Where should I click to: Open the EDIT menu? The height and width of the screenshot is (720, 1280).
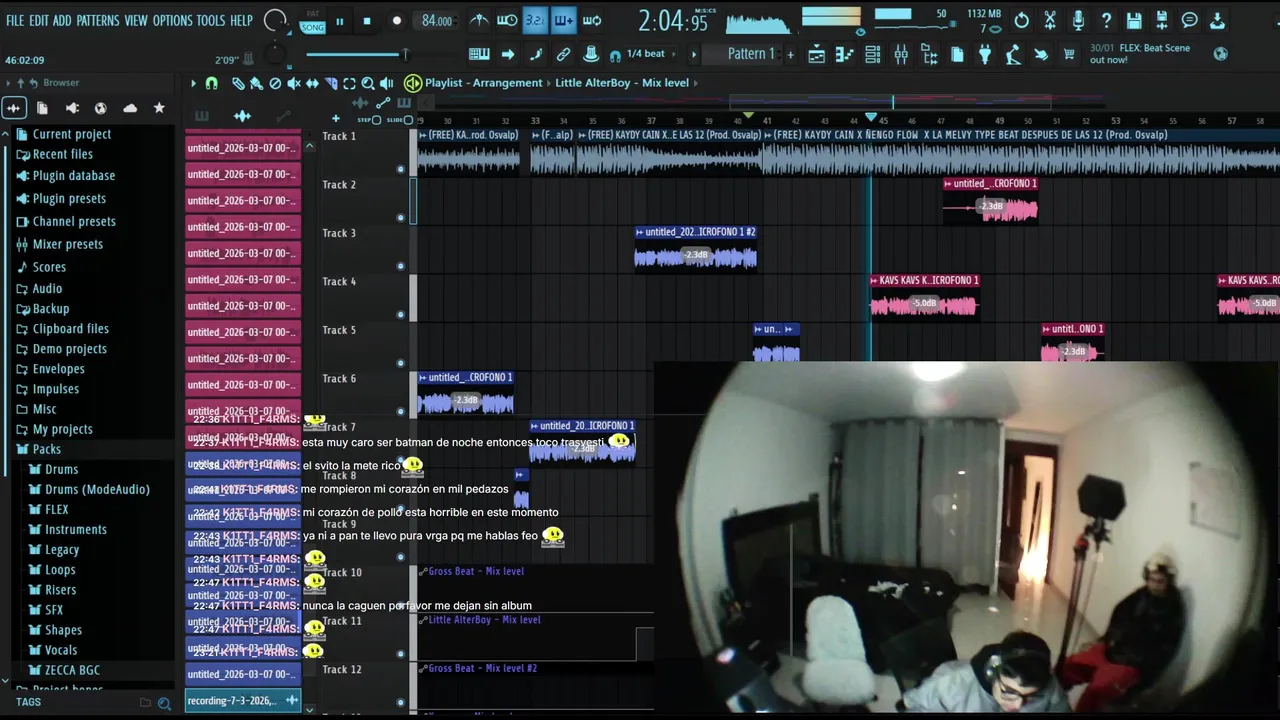(x=39, y=20)
